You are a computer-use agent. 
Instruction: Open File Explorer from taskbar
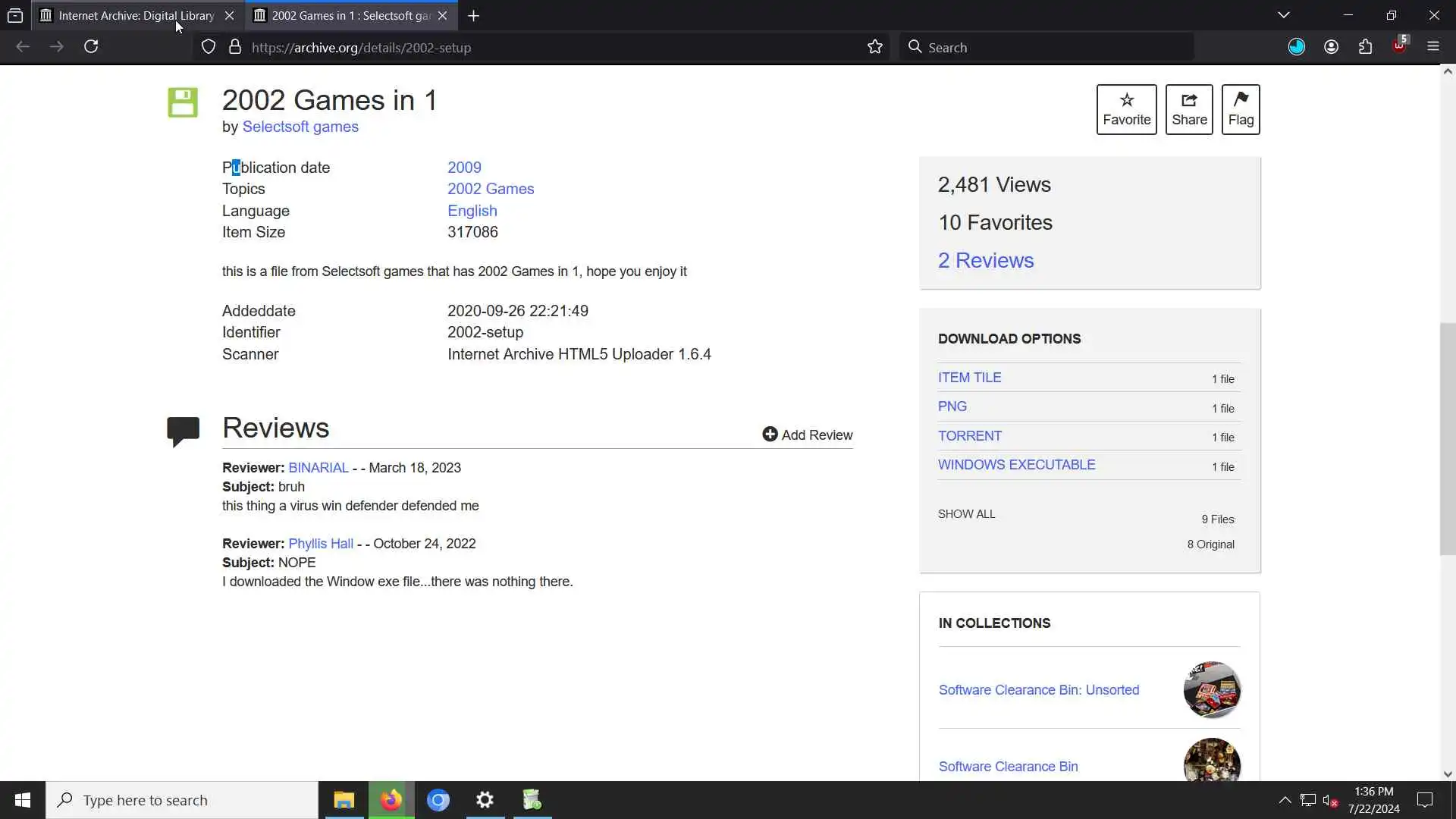(344, 800)
